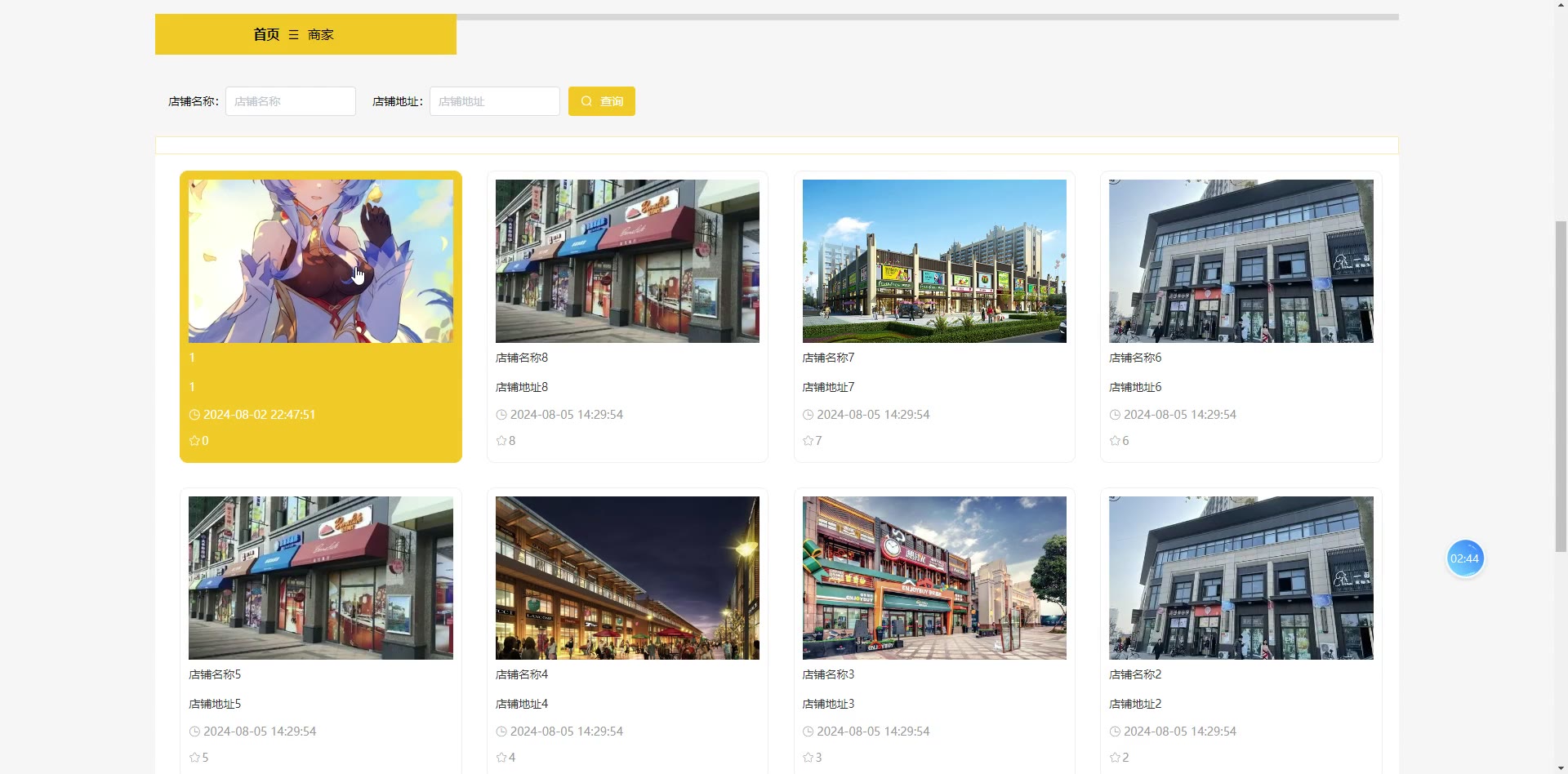
Task: Select 商家 in the breadcrumb
Action: [321, 35]
